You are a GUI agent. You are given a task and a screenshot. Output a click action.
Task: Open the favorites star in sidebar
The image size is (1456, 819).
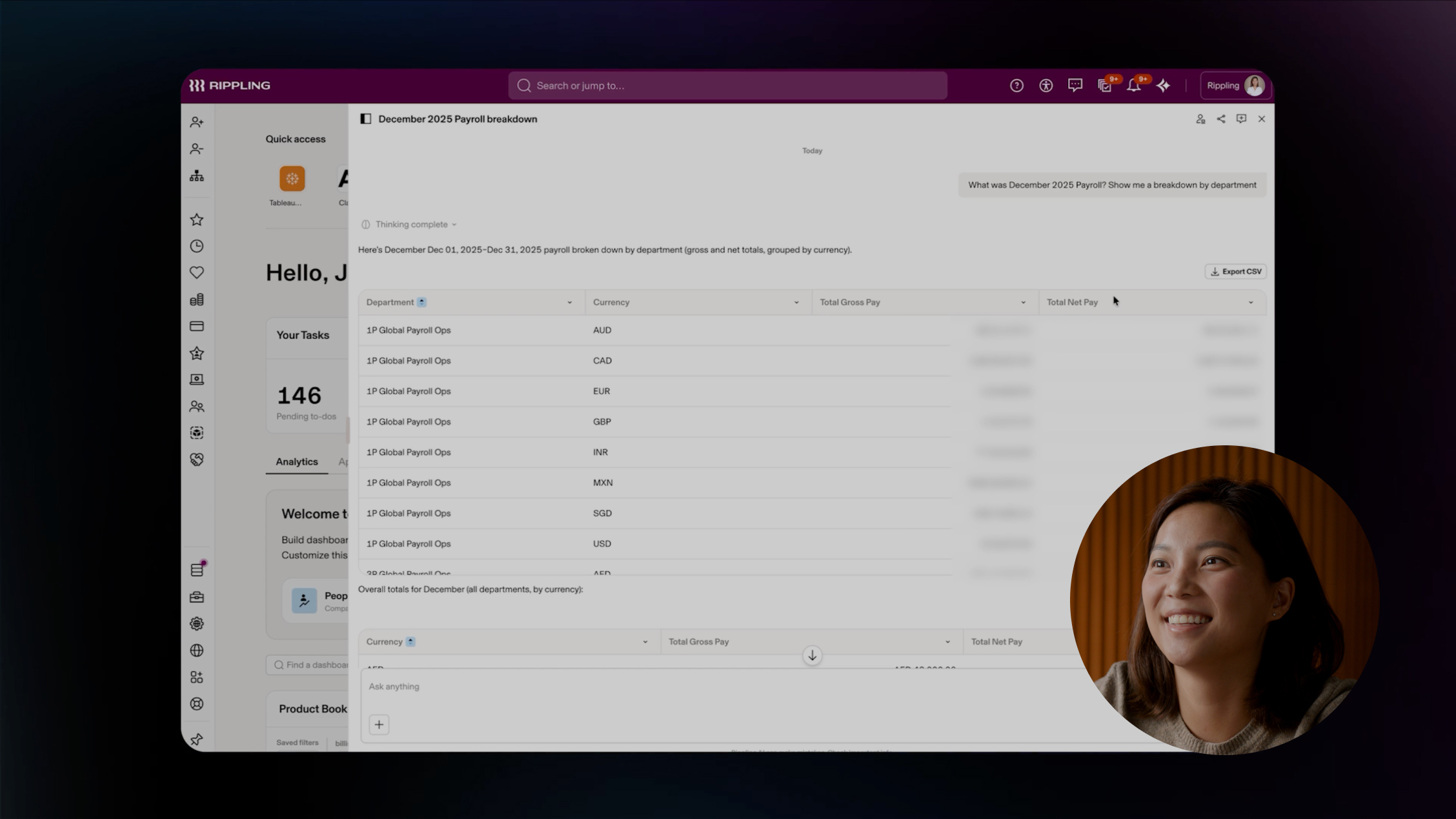click(197, 219)
